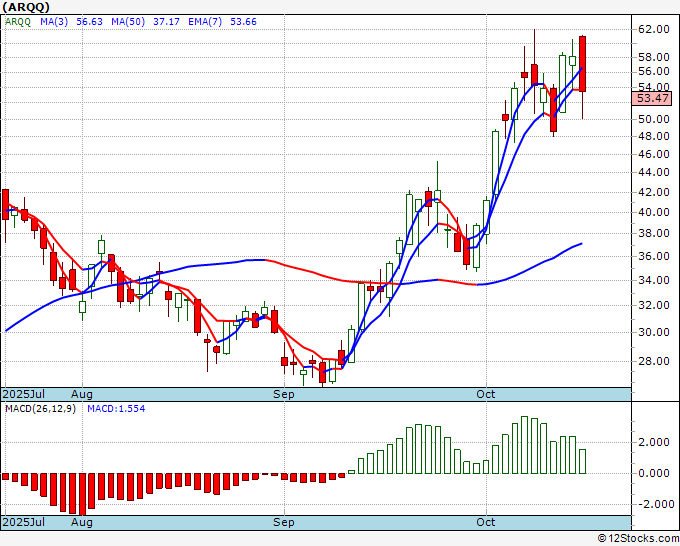Click the 0.000 MACD axis label
680x546 pixels.
point(654,473)
